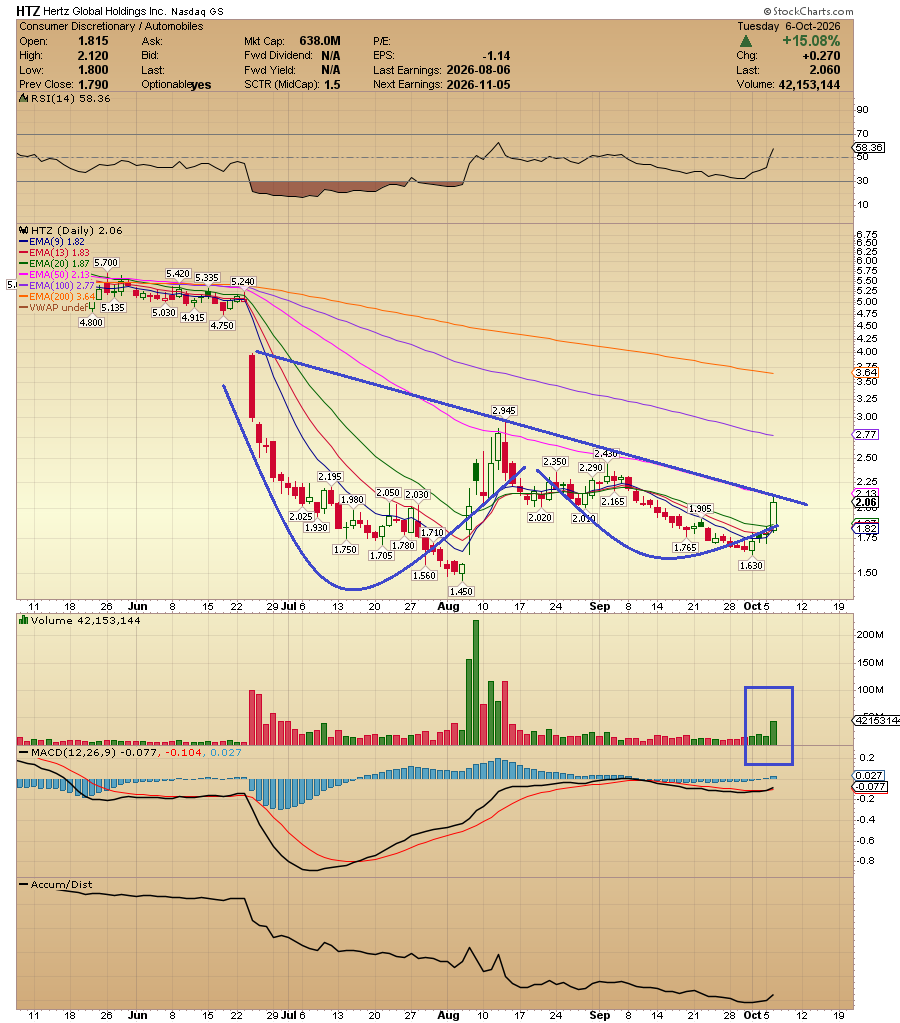Image resolution: width=900 pixels, height=1023 pixels.
Task: Click the 1.450 low price label
Action: coord(461,591)
